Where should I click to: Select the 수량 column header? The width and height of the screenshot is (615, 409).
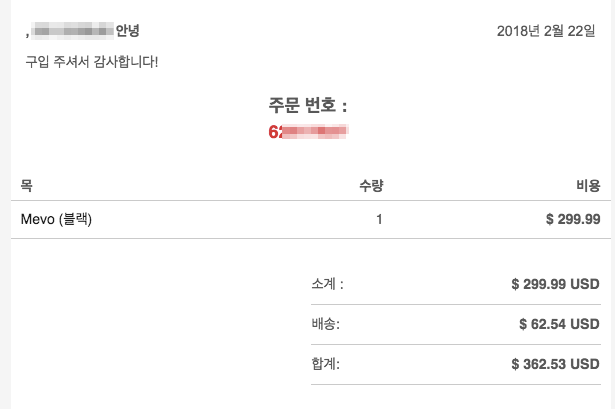[x=371, y=185]
